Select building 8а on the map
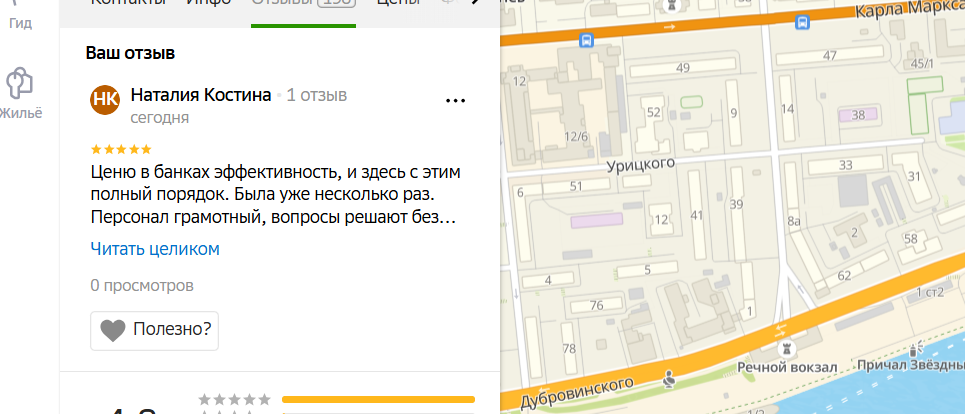 coord(793,221)
